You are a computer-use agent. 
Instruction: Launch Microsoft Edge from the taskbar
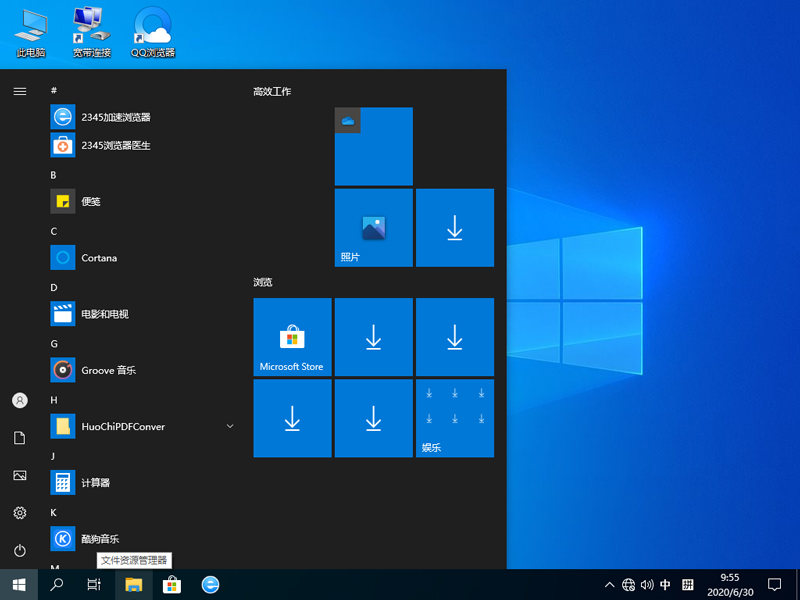coord(209,584)
